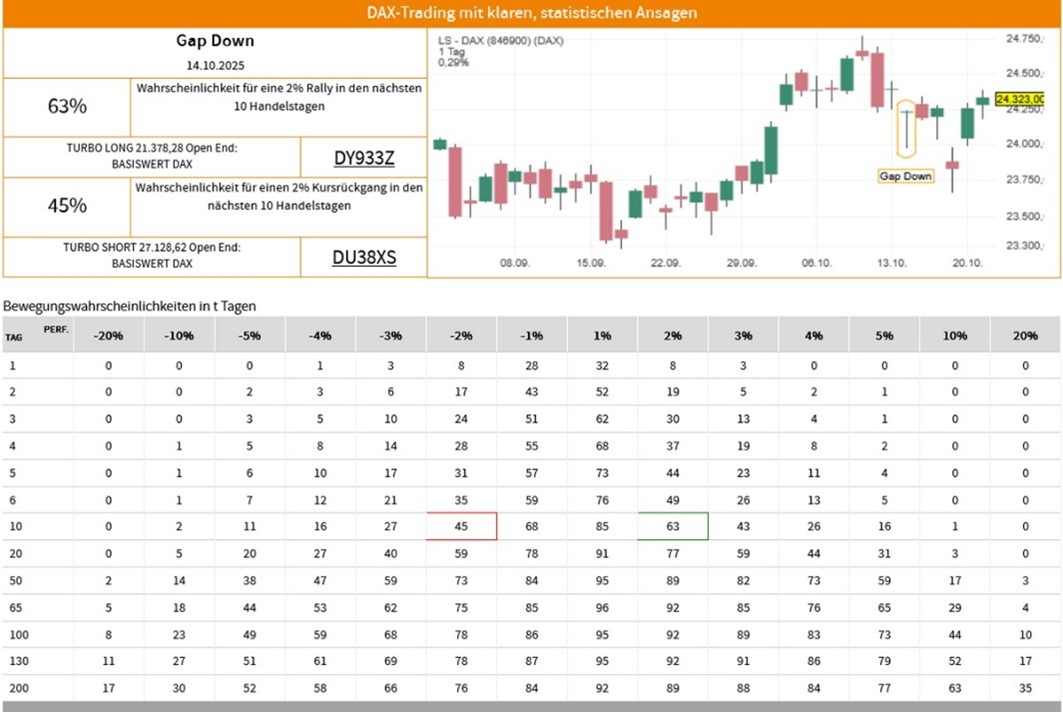
Task: Click the yellow 24.323,00 current price tag
Action: (x=1020, y=99)
